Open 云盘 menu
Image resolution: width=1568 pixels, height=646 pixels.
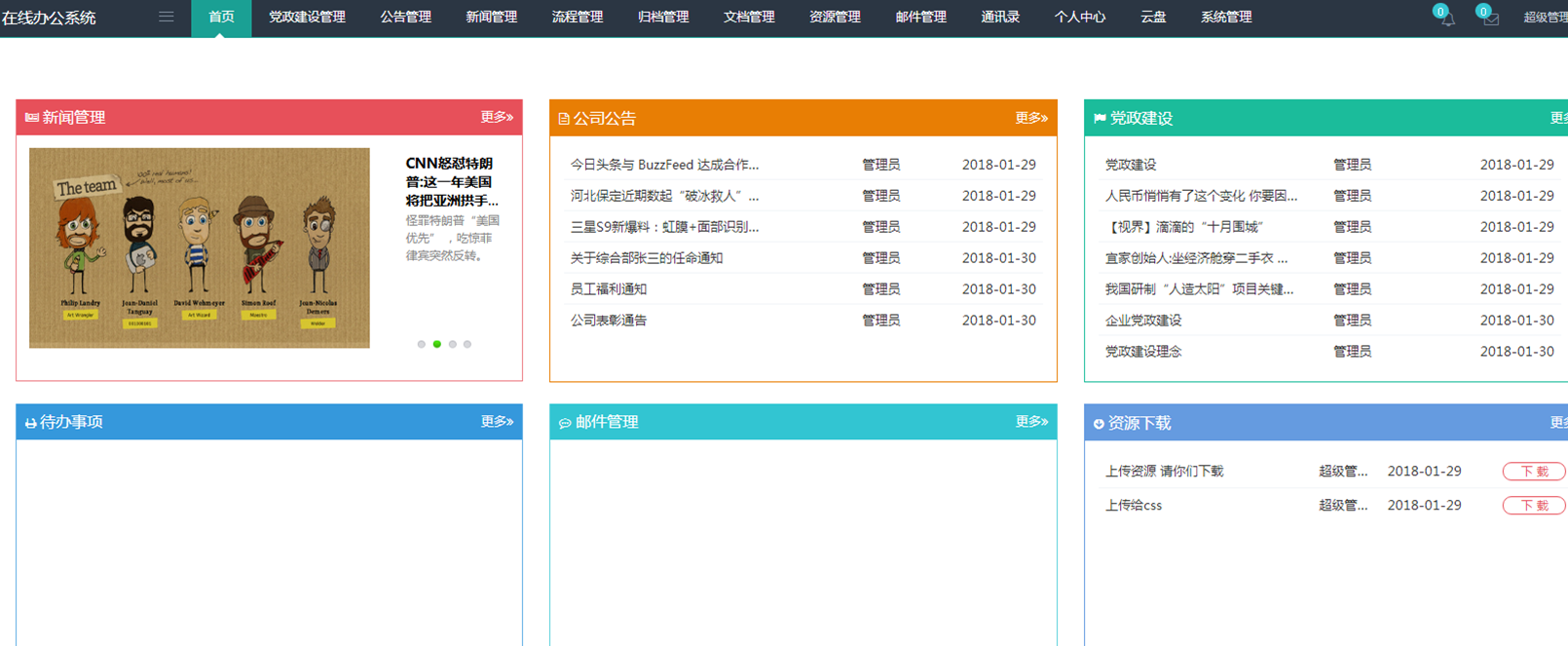(x=1153, y=18)
